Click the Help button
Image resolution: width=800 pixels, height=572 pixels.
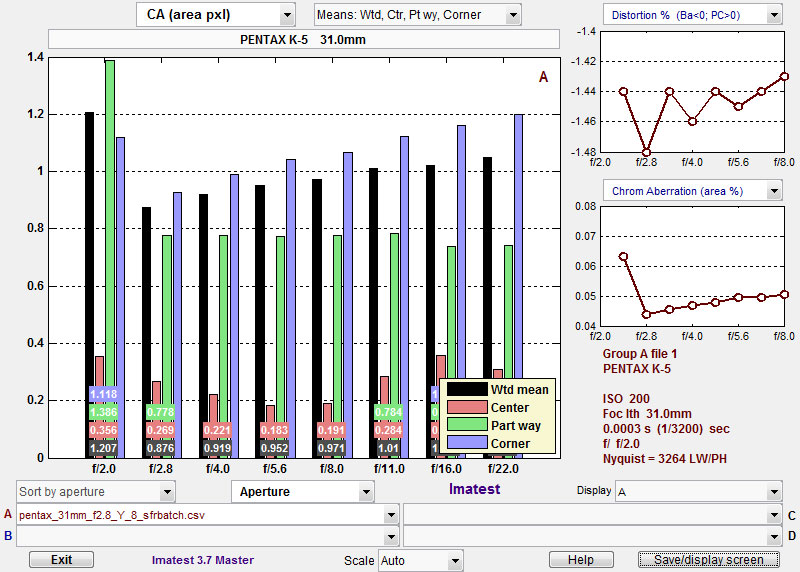[x=581, y=560]
